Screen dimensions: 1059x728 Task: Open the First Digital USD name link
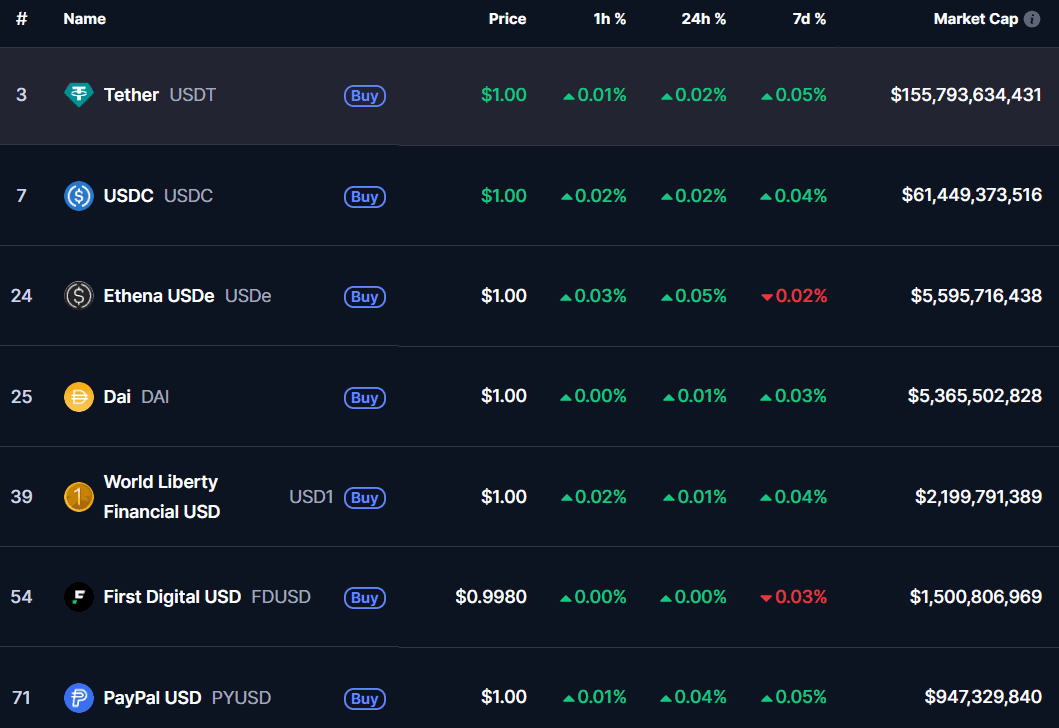point(172,597)
